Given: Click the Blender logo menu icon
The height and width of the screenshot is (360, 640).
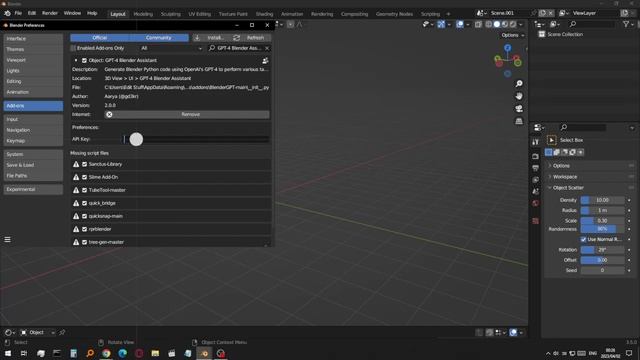Looking at the screenshot, I should point(7,13).
